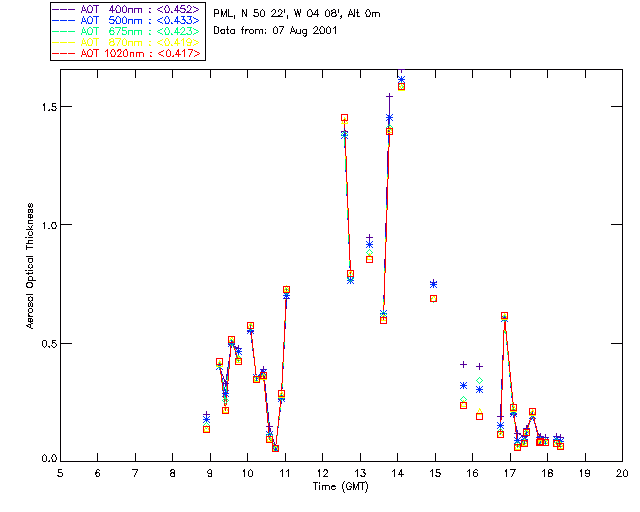Click the AOT 870nm legend entry

point(126,42)
